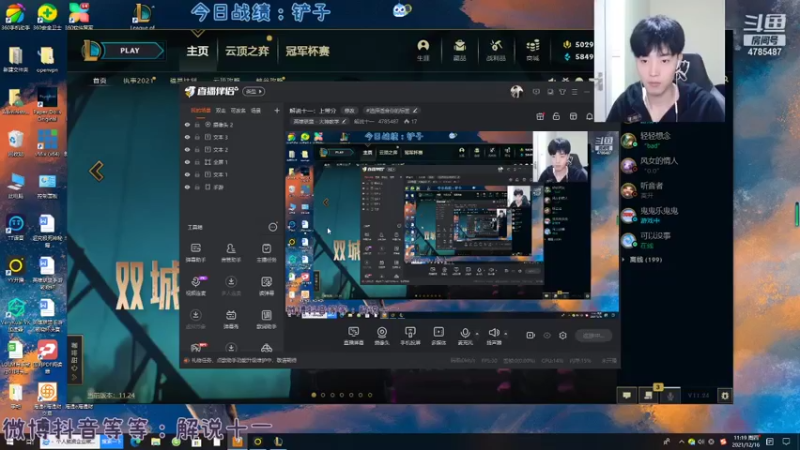The width and height of the screenshot is (800, 450).
Task: Click the voice microphone icon in friends panel
Action: pyautogui.click(x=670, y=395)
